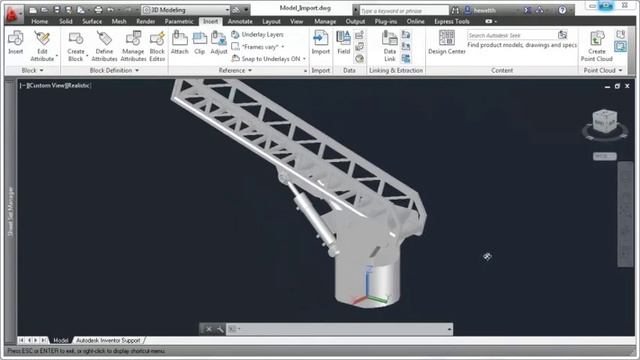The height and width of the screenshot is (360, 640).
Task: Click the command line wrench customize icon
Action: [x=220, y=329]
